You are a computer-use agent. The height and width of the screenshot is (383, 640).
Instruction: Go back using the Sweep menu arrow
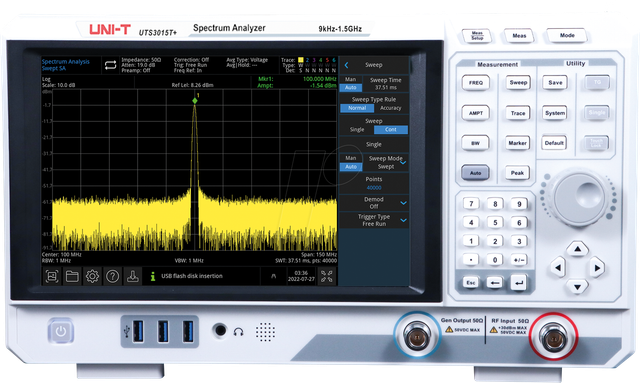pyautogui.click(x=346, y=65)
